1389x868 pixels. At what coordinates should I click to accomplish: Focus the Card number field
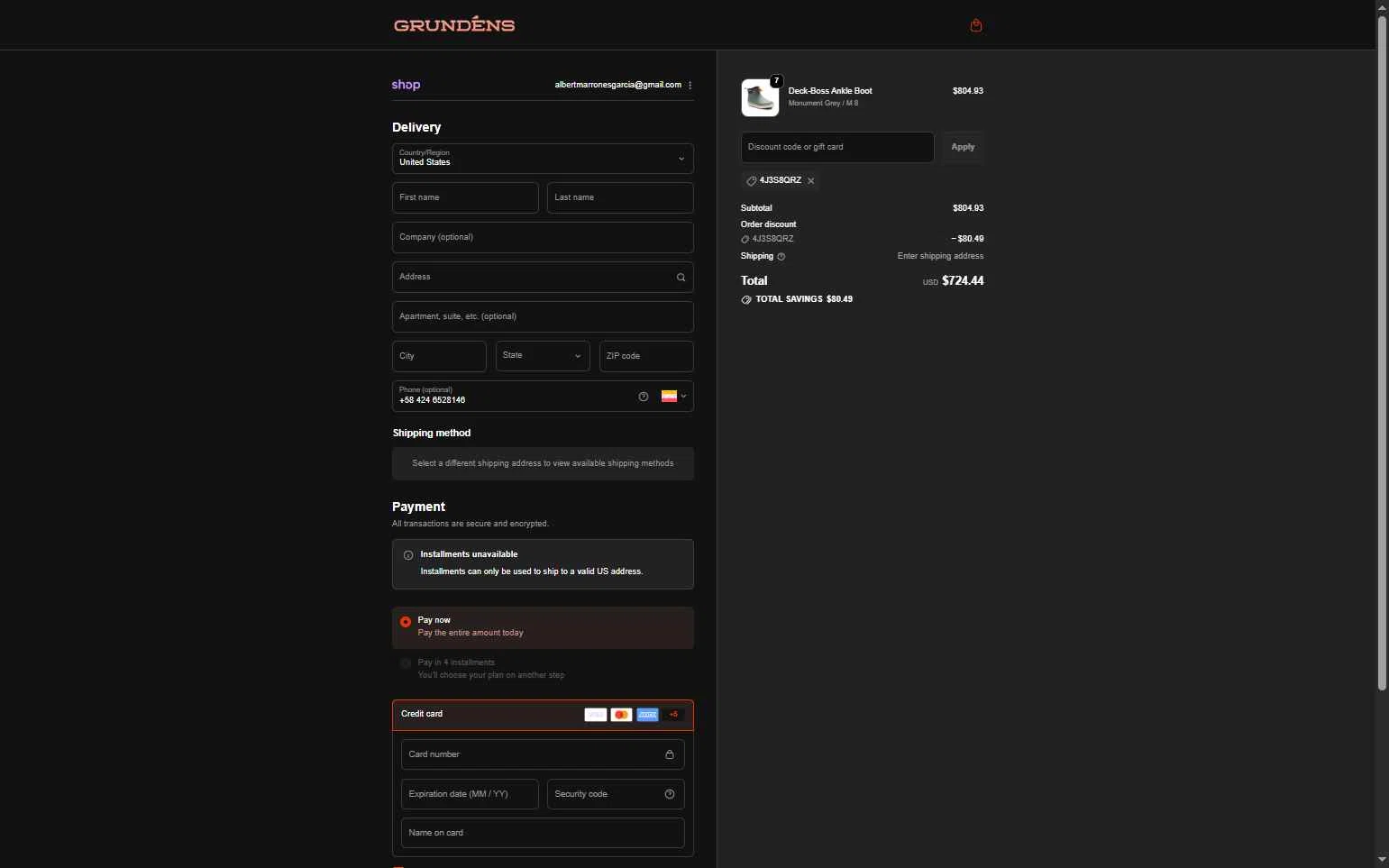click(x=543, y=754)
